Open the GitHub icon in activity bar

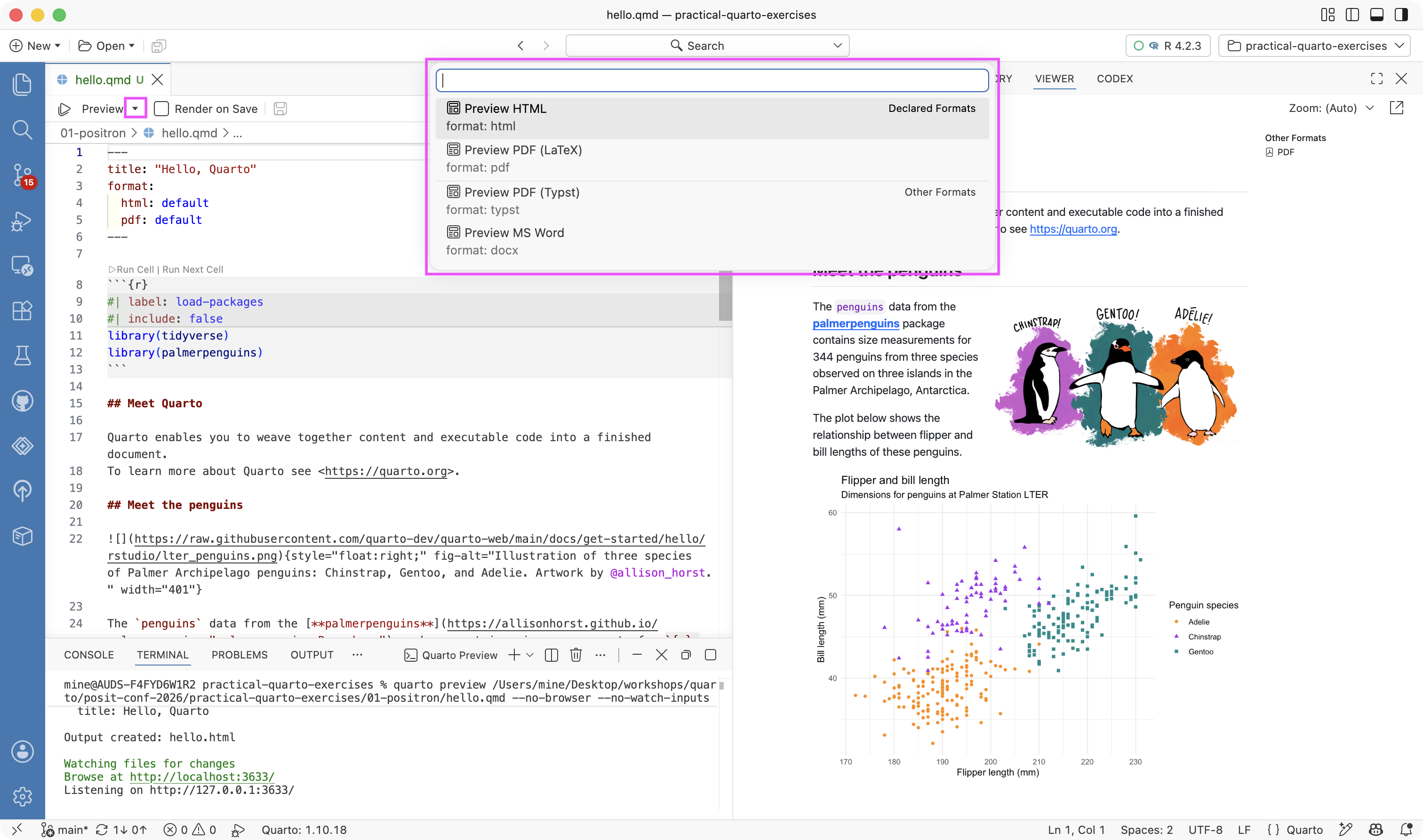[22, 401]
